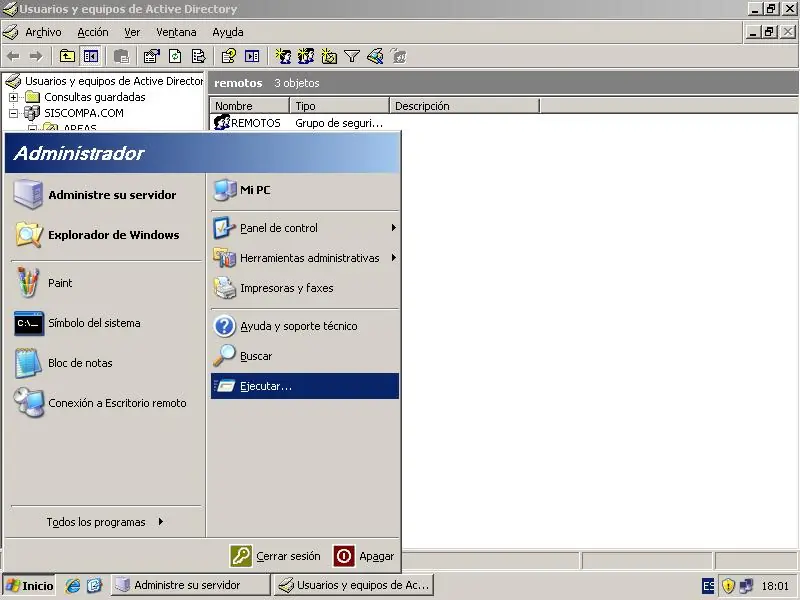Screen dimensions: 800x600
Task: Click the network connection tray icon
Action: (x=746, y=586)
